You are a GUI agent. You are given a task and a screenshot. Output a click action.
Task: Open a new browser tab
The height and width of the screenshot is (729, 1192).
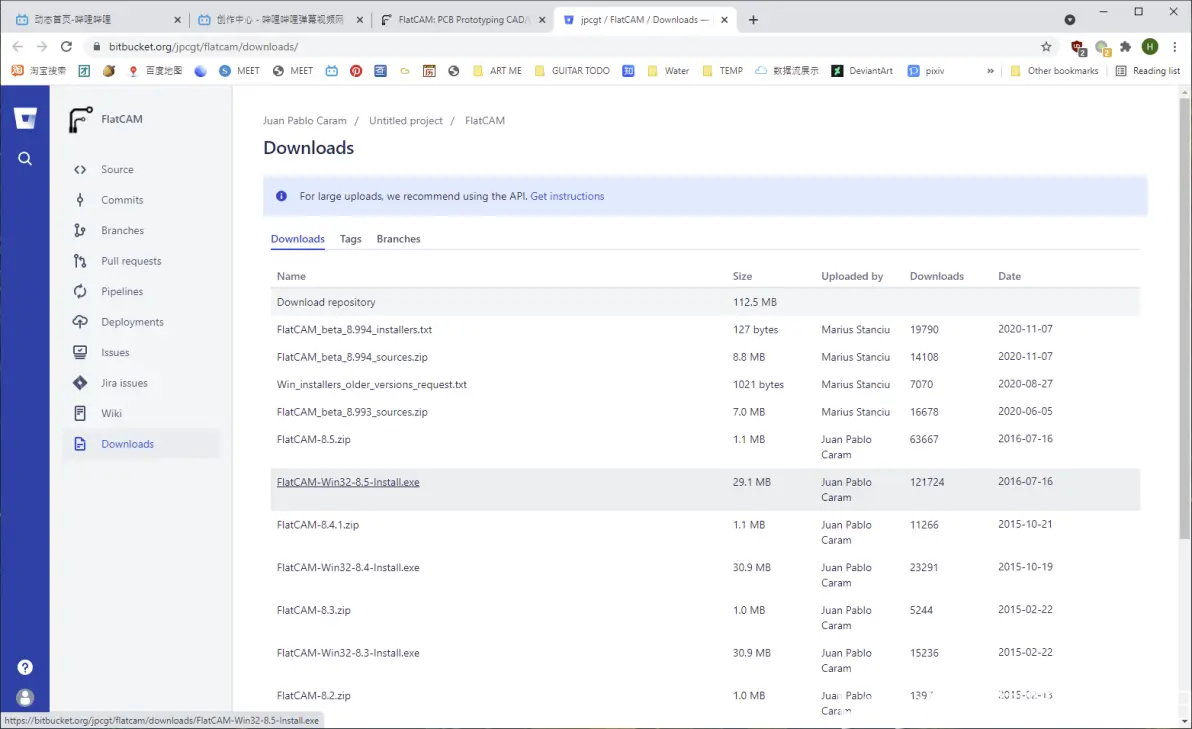pyautogui.click(x=753, y=20)
